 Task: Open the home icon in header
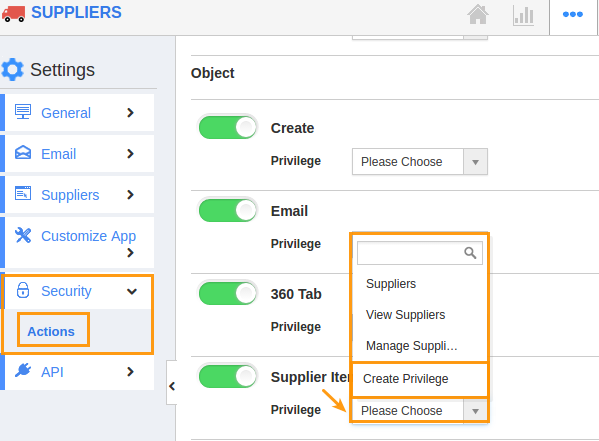tap(478, 15)
